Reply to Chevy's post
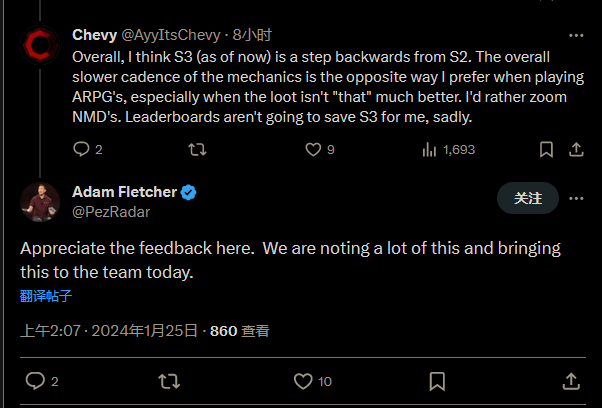Image resolution: width=602 pixels, height=408 pixels. tap(82, 149)
